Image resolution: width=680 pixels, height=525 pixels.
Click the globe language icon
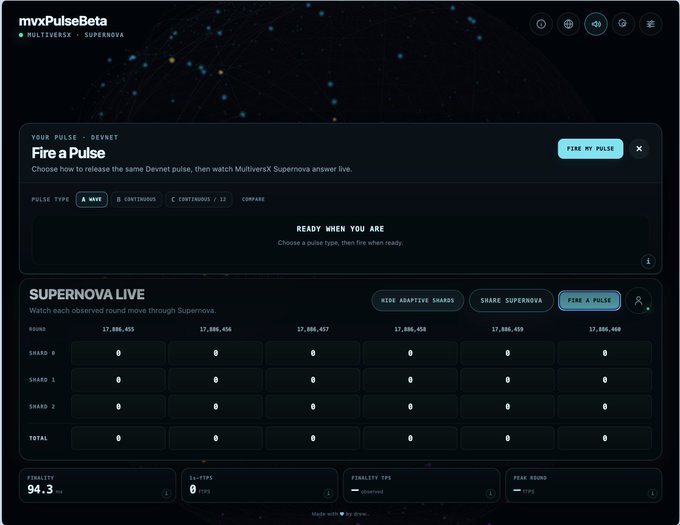click(568, 24)
